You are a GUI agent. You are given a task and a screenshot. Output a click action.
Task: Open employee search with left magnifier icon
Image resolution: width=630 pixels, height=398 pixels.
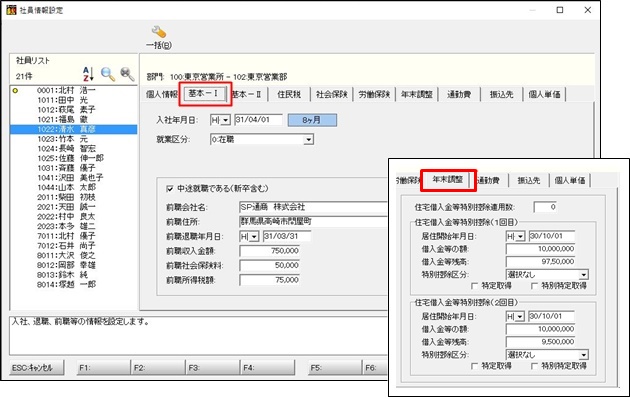coord(108,74)
